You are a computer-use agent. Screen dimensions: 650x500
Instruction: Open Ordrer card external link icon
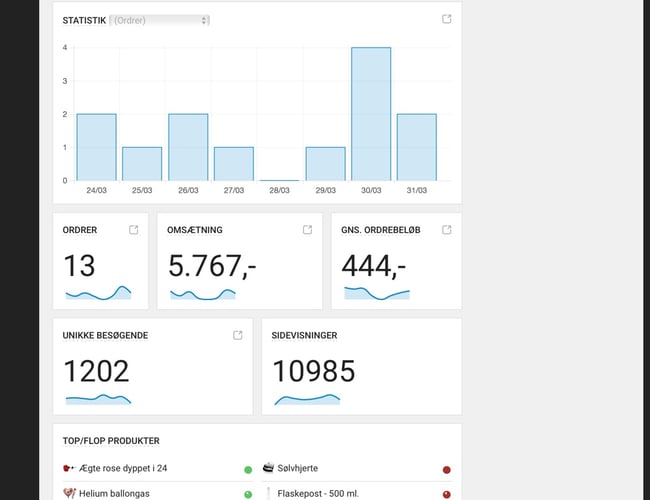[x=134, y=230]
